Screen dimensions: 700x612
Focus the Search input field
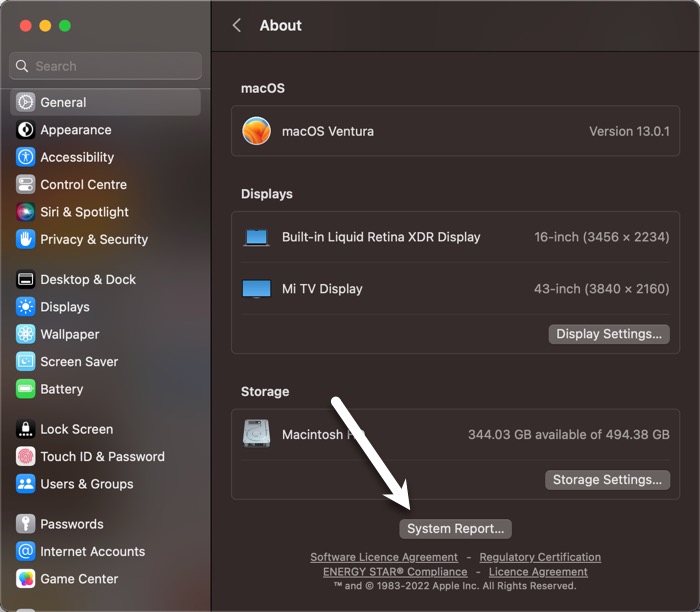(105, 66)
